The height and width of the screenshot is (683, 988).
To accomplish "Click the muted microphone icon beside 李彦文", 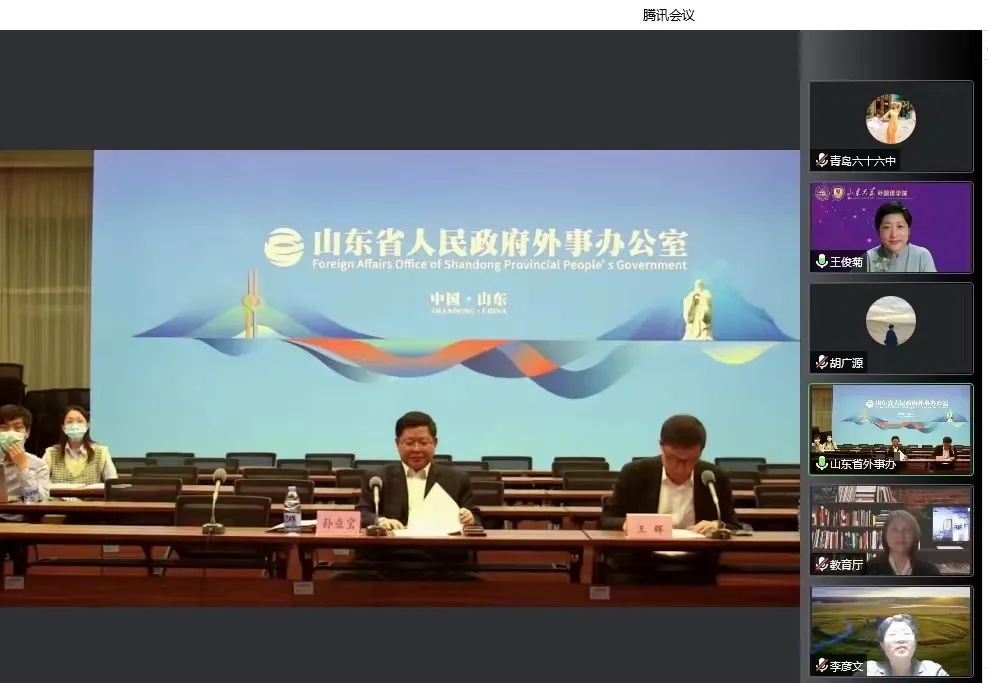I will pyautogui.click(x=821, y=665).
